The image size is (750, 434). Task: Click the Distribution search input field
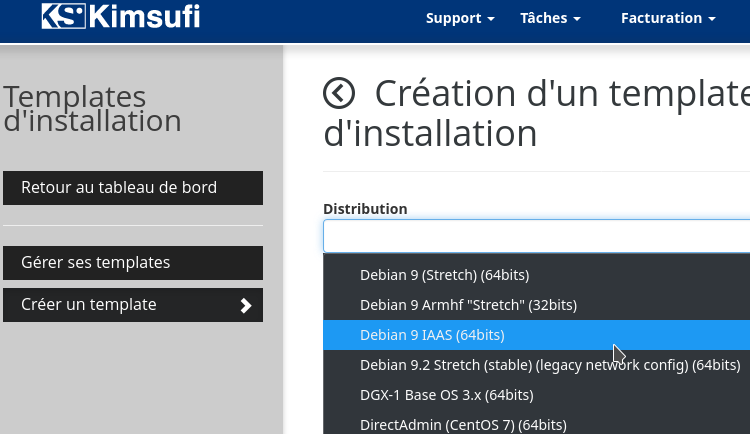click(537, 236)
